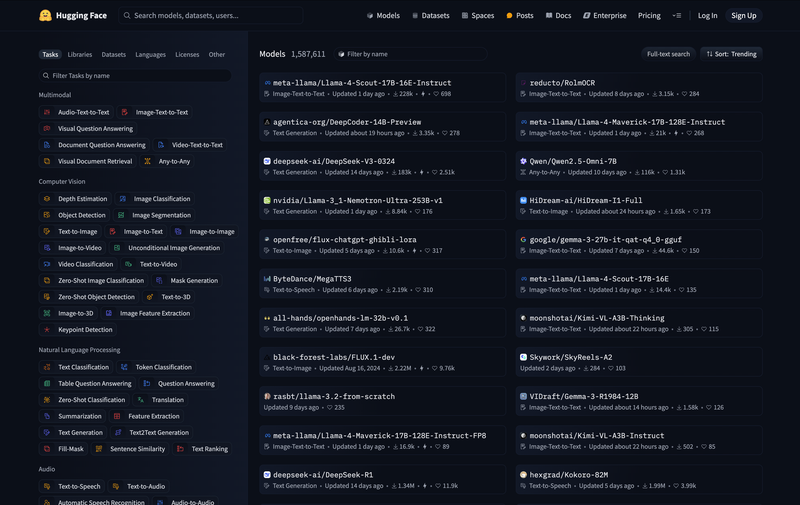Viewport: 800px width, 505px height.
Task: Switch to the Tasks filter tab
Action: [x=50, y=55]
